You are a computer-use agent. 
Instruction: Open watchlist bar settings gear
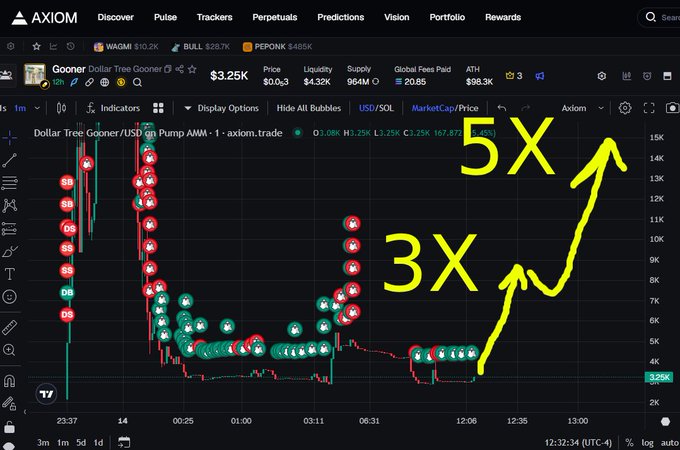(11, 46)
